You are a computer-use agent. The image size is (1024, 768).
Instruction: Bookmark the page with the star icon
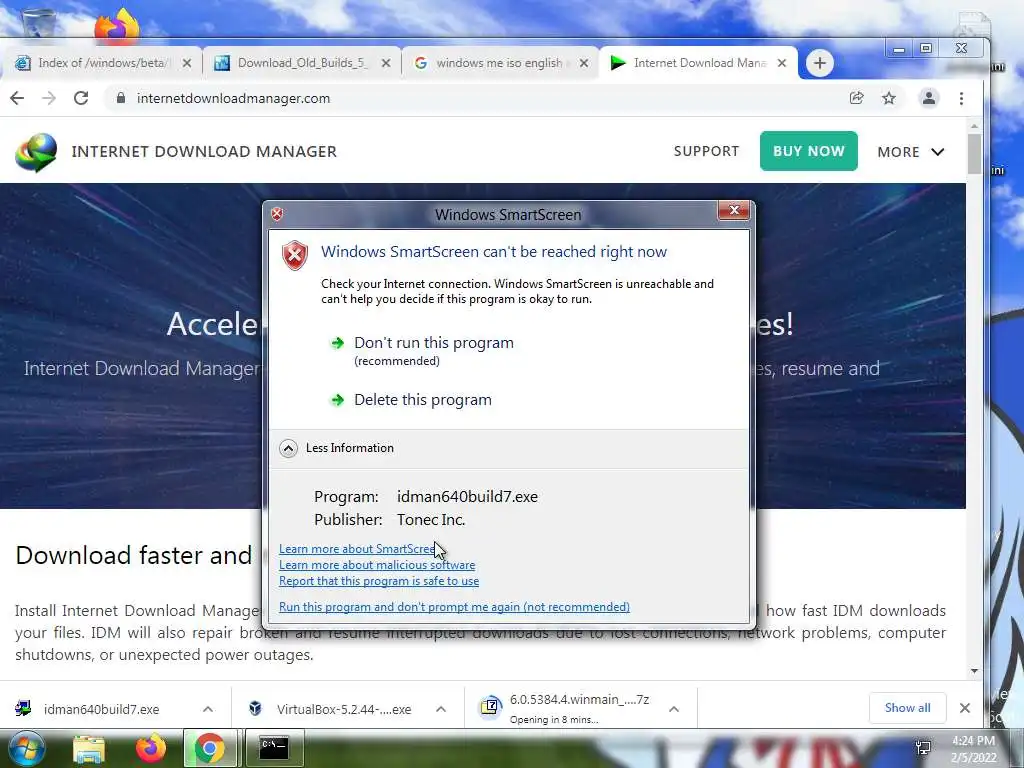pyautogui.click(x=889, y=98)
